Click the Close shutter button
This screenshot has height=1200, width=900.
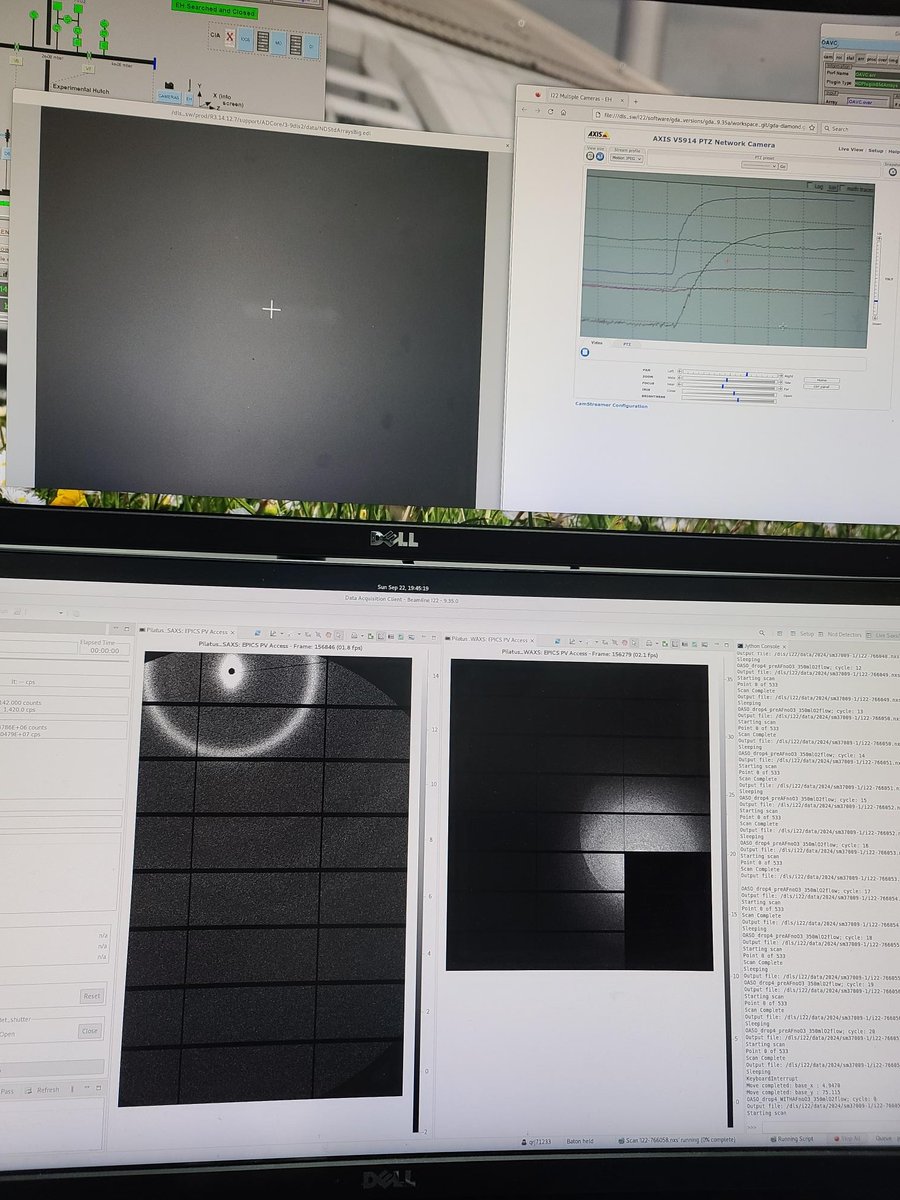(90, 1031)
